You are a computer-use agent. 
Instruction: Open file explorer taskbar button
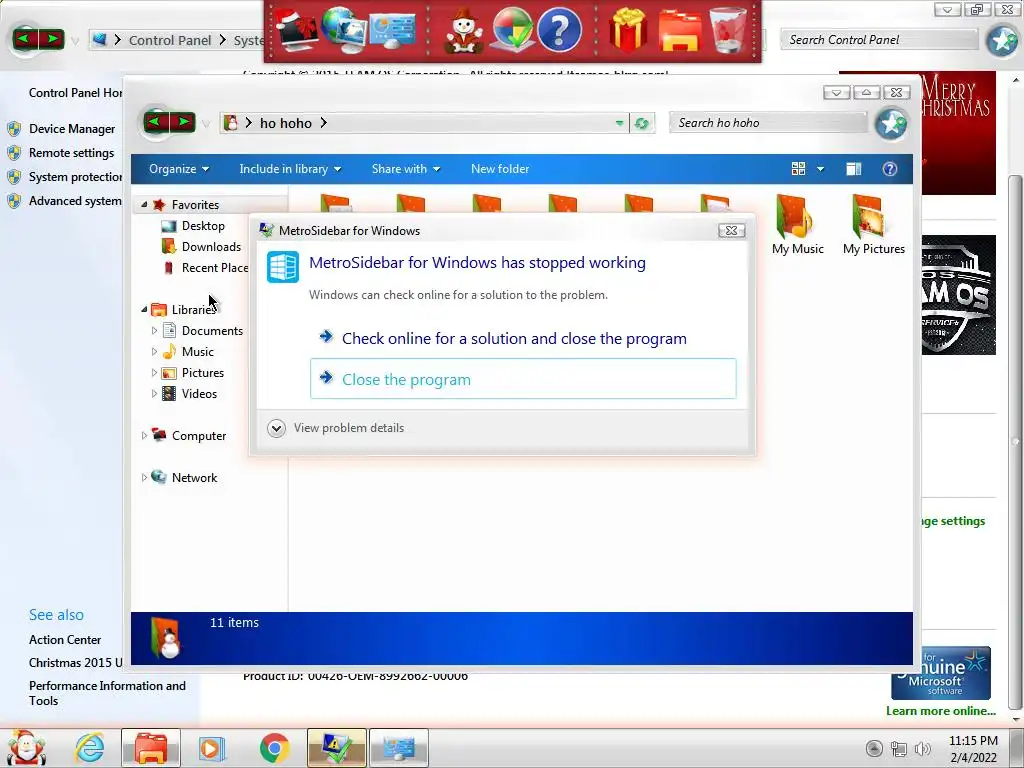(x=150, y=748)
